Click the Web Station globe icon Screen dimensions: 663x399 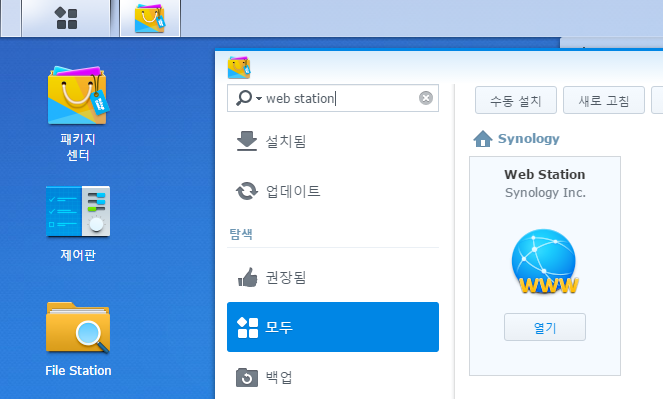[545, 261]
